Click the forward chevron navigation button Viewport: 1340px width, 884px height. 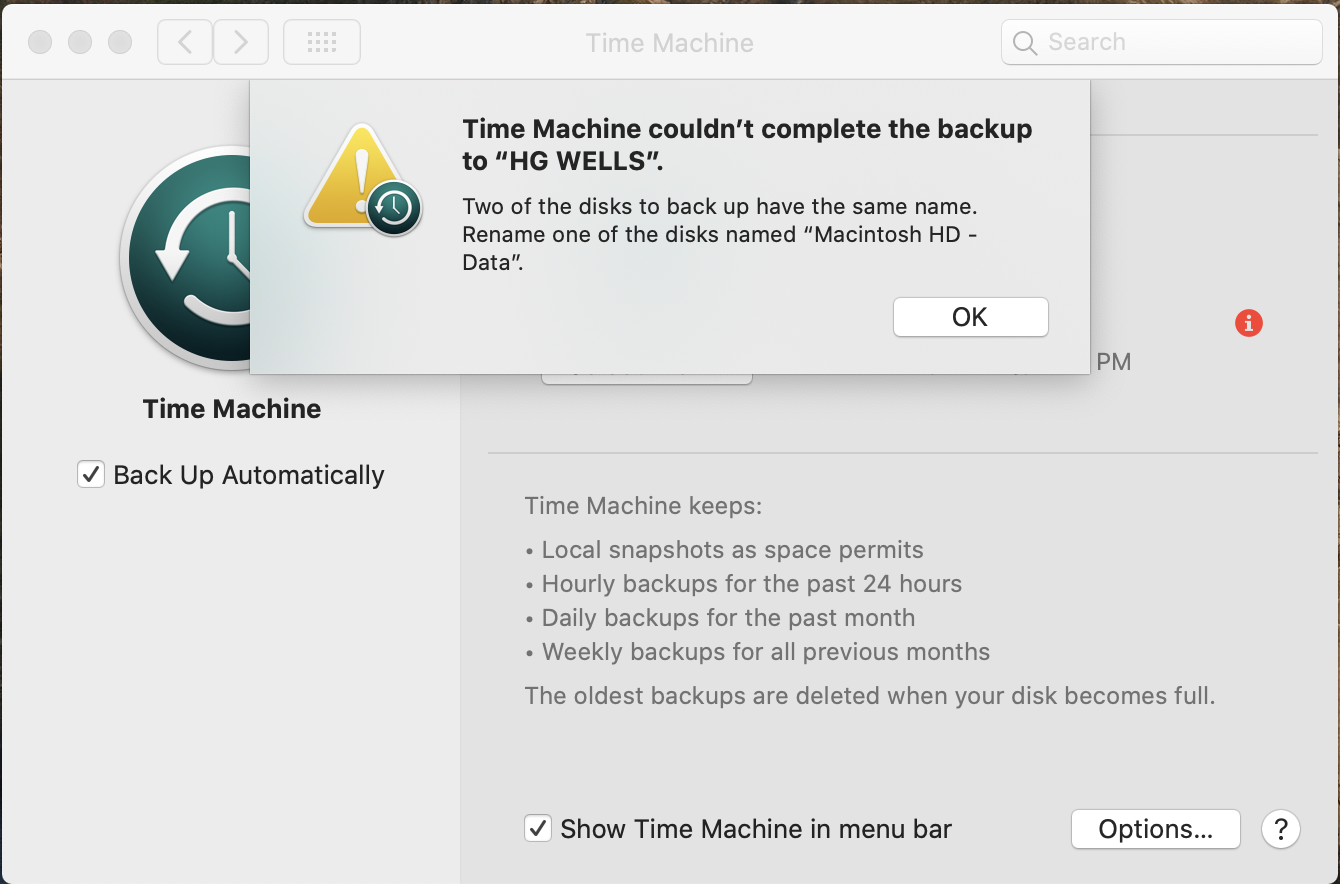point(240,42)
